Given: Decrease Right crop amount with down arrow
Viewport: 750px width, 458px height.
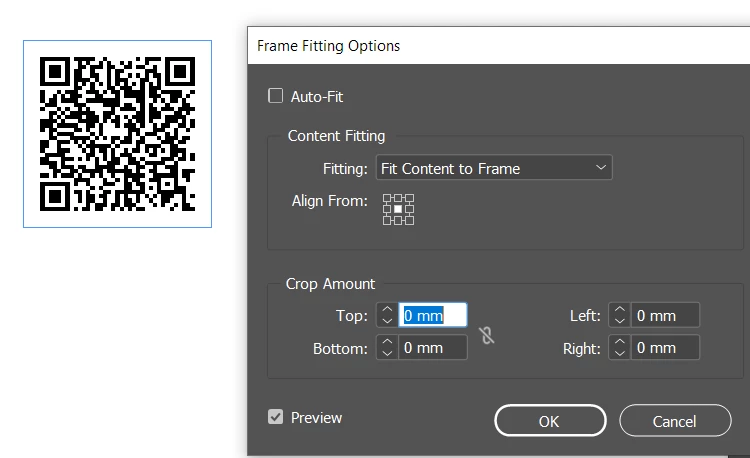Looking at the screenshot, I should coord(619,353).
